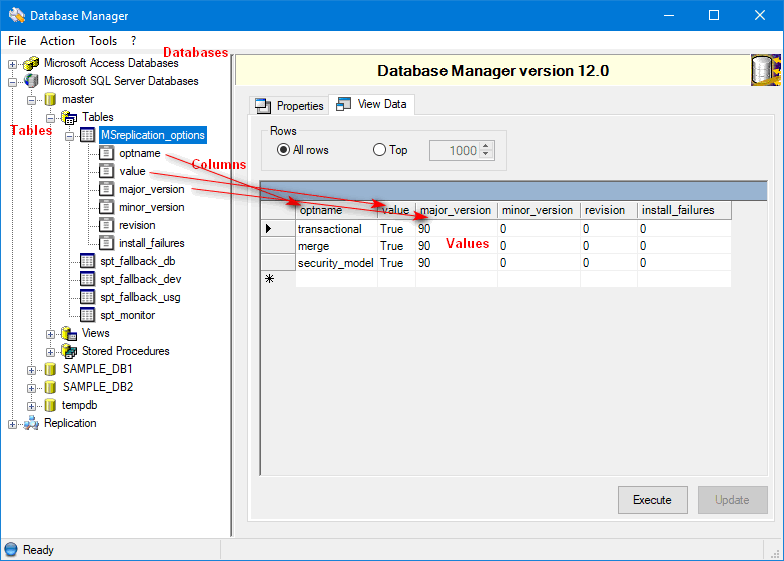
Task: Click the major_version column header
Action: tap(456, 210)
